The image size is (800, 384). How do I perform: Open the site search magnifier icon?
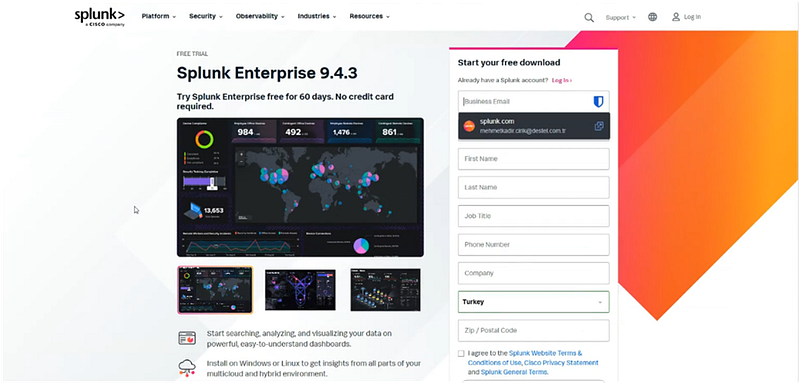coord(589,17)
